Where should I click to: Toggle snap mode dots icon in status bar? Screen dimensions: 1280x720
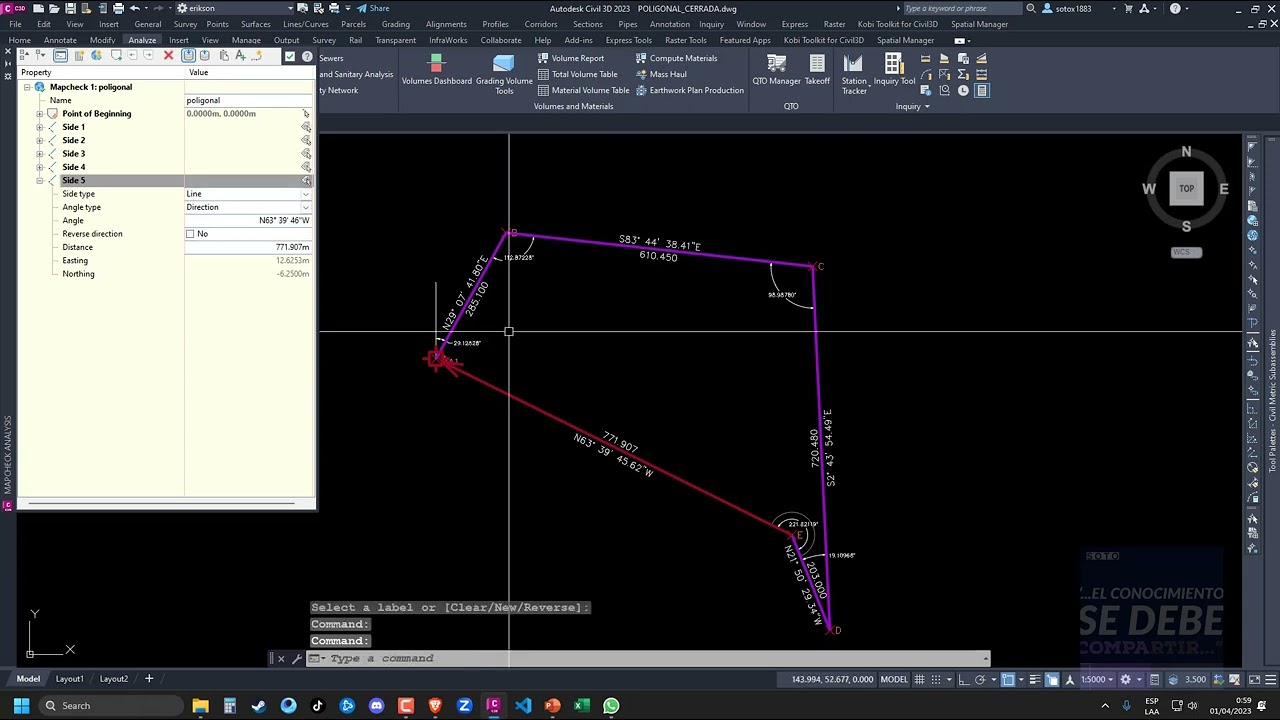(x=937, y=679)
